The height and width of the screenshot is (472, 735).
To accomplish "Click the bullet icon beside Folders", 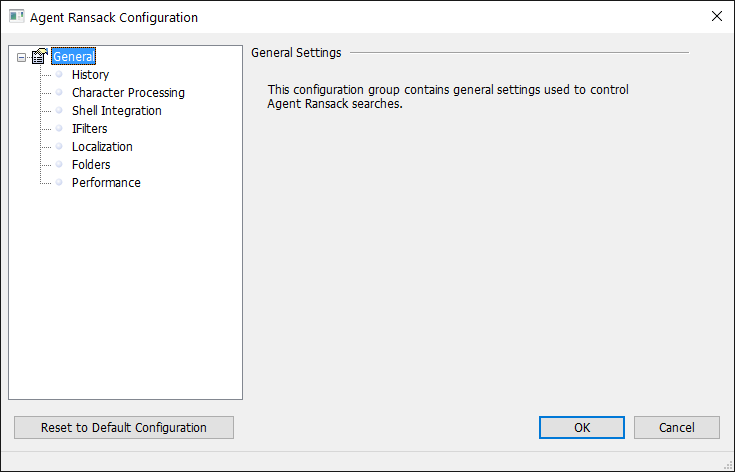I will (59, 164).
